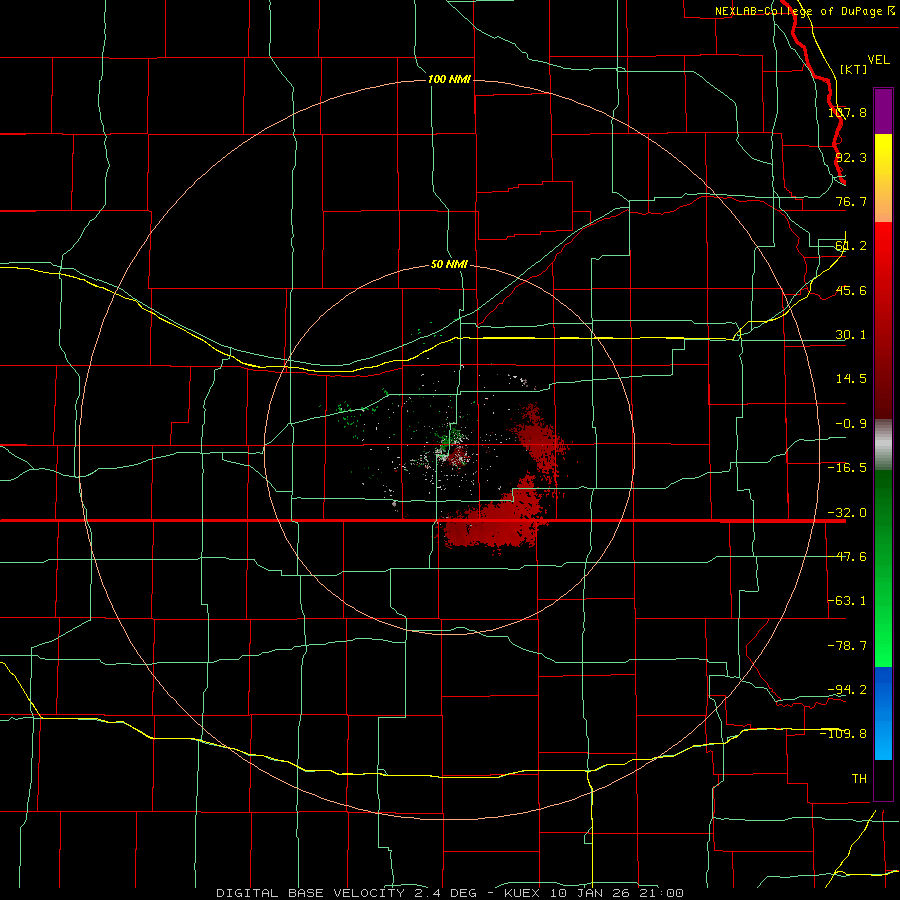
Task: Select the -0.9 scale label
Action: coord(851,424)
